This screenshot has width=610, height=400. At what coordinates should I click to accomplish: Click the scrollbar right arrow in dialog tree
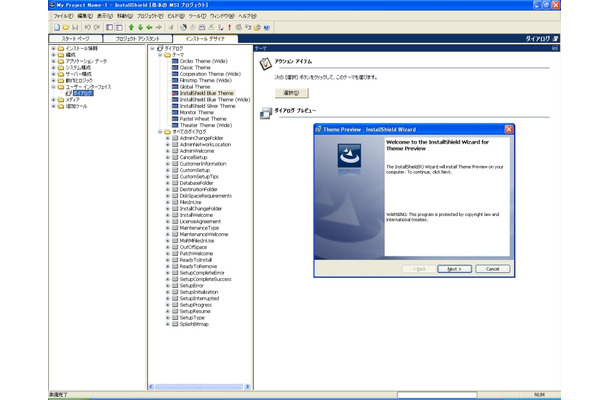(247, 386)
